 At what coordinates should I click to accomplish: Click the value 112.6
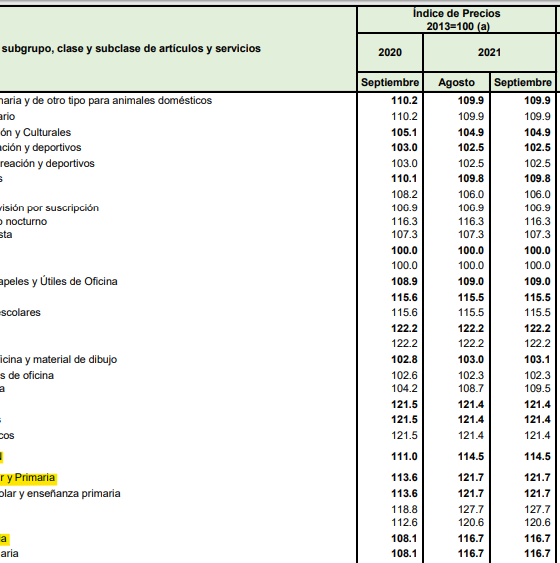tap(404, 522)
